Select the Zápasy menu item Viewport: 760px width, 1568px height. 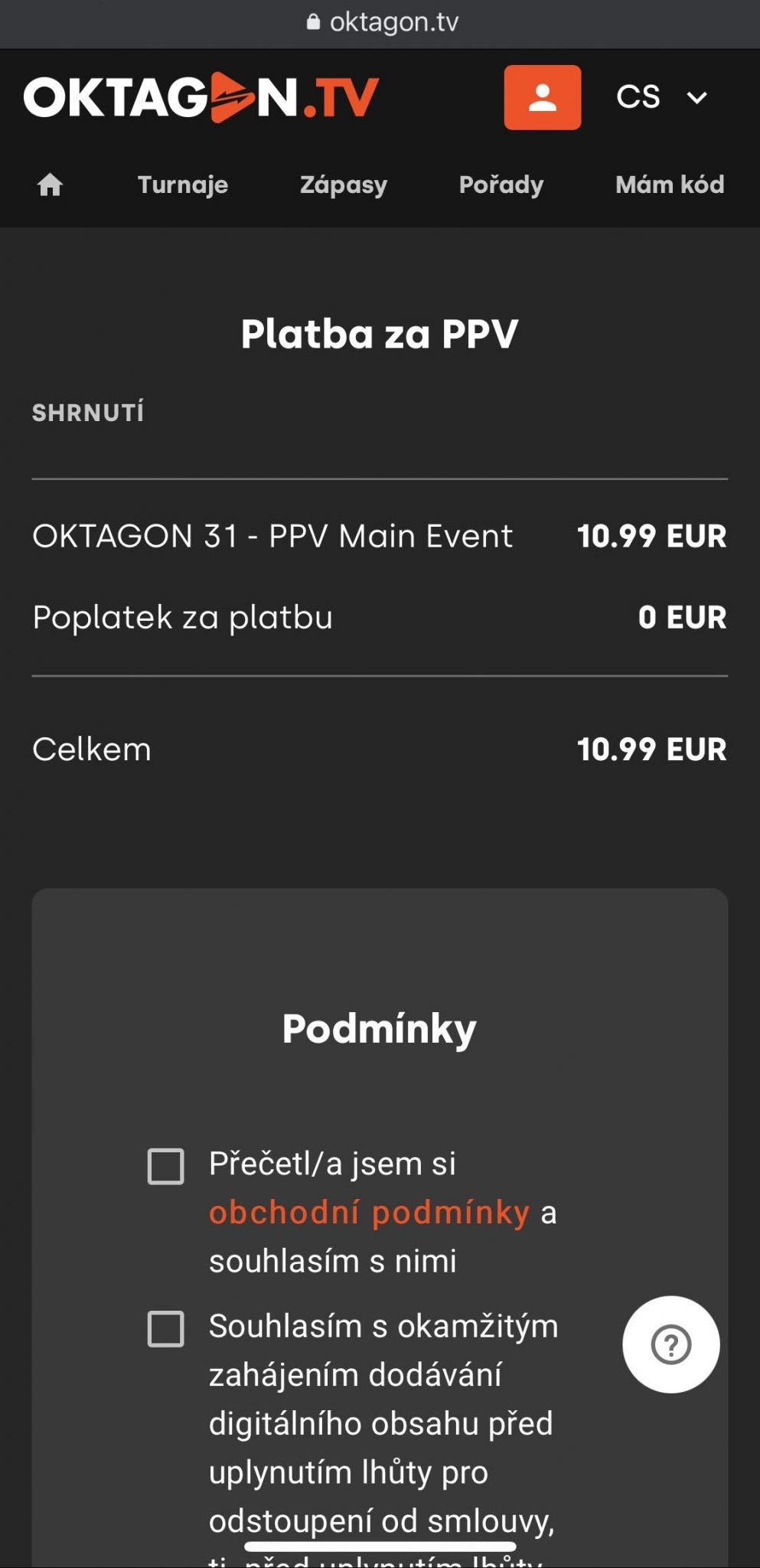coord(344,185)
